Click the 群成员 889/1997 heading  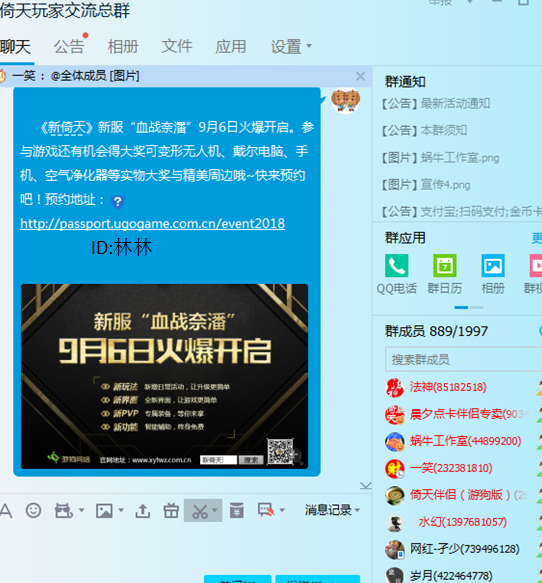436,331
